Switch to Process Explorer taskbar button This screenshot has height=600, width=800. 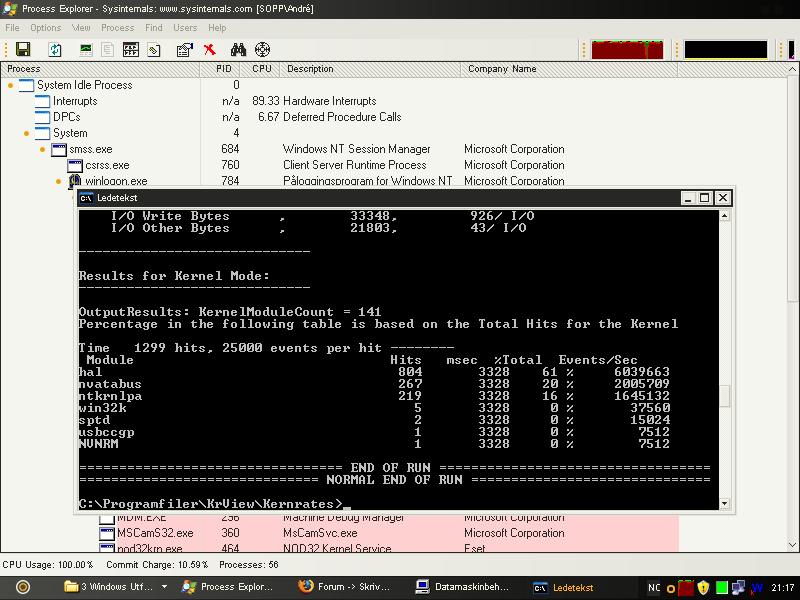coord(228,587)
